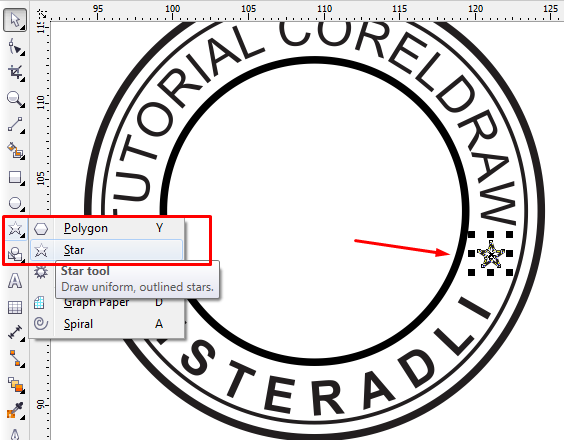Click the ruler origin corner box
This screenshot has height=440, width=564.
pyautogui.click(x=42, y=15)
